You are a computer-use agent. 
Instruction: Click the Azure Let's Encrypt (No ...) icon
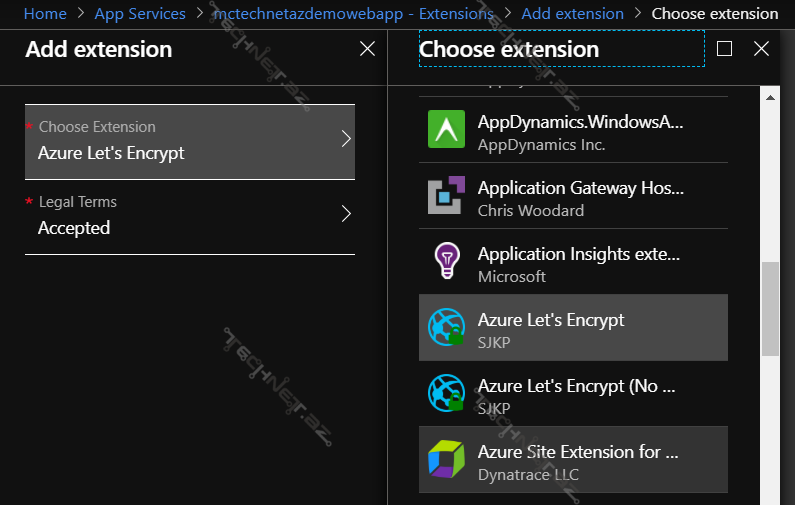[x=446, y=393]
